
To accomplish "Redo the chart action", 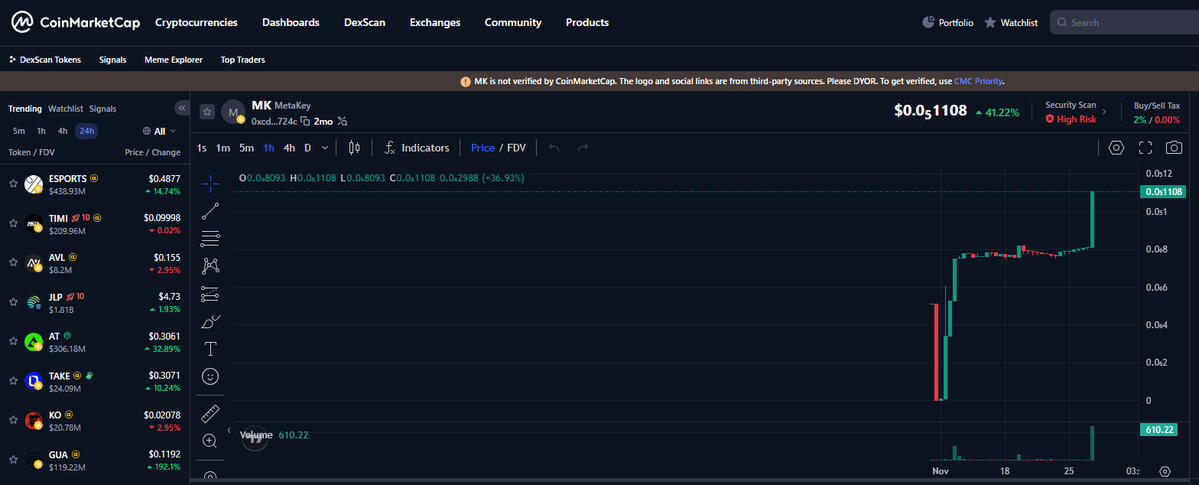I will (x=583, y=148).
